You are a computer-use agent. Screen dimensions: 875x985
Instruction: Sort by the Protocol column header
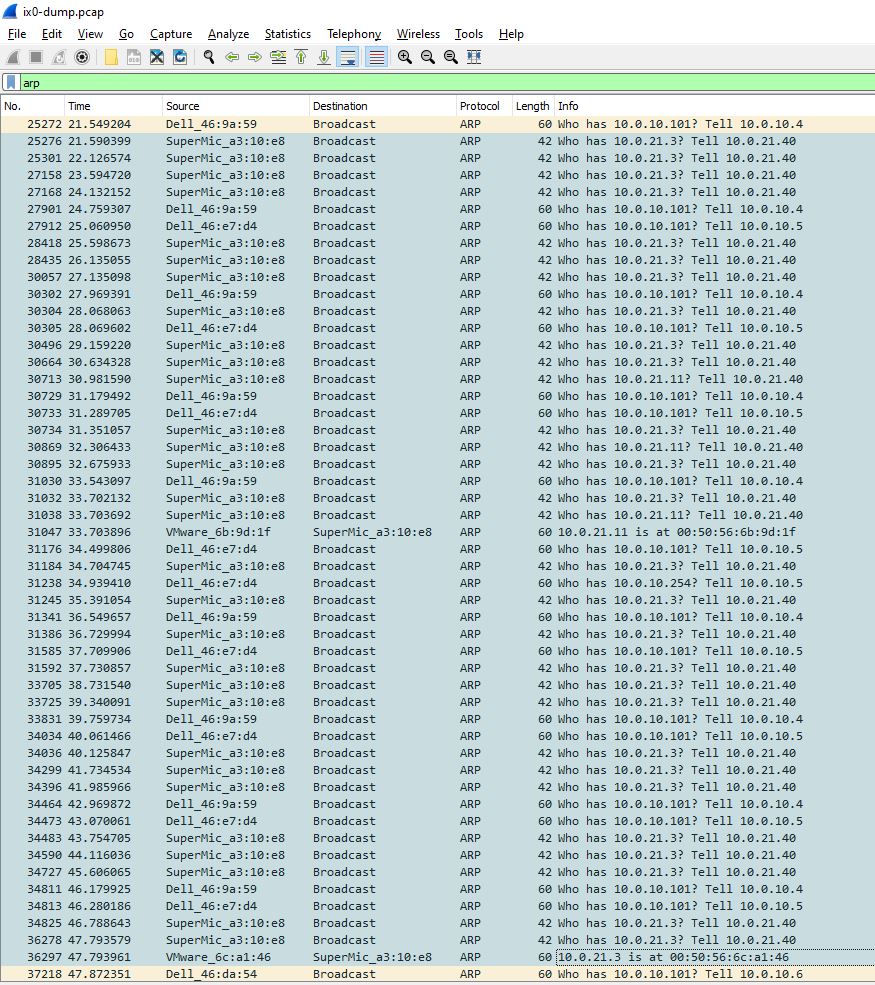[x=484, y=106]
